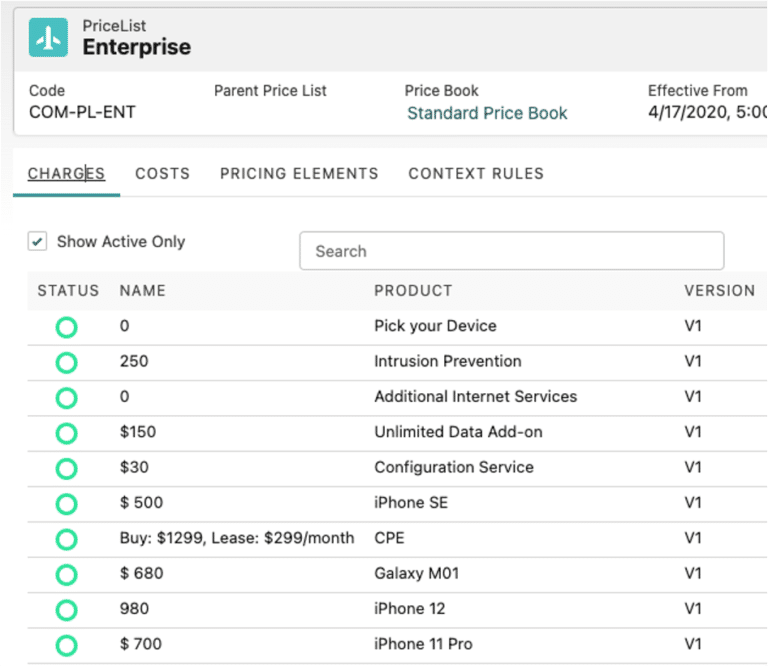The width and height of the screenshot is (768, 666).
Task: Select the iPhone 11 Pro product
Action: [423, 643]
